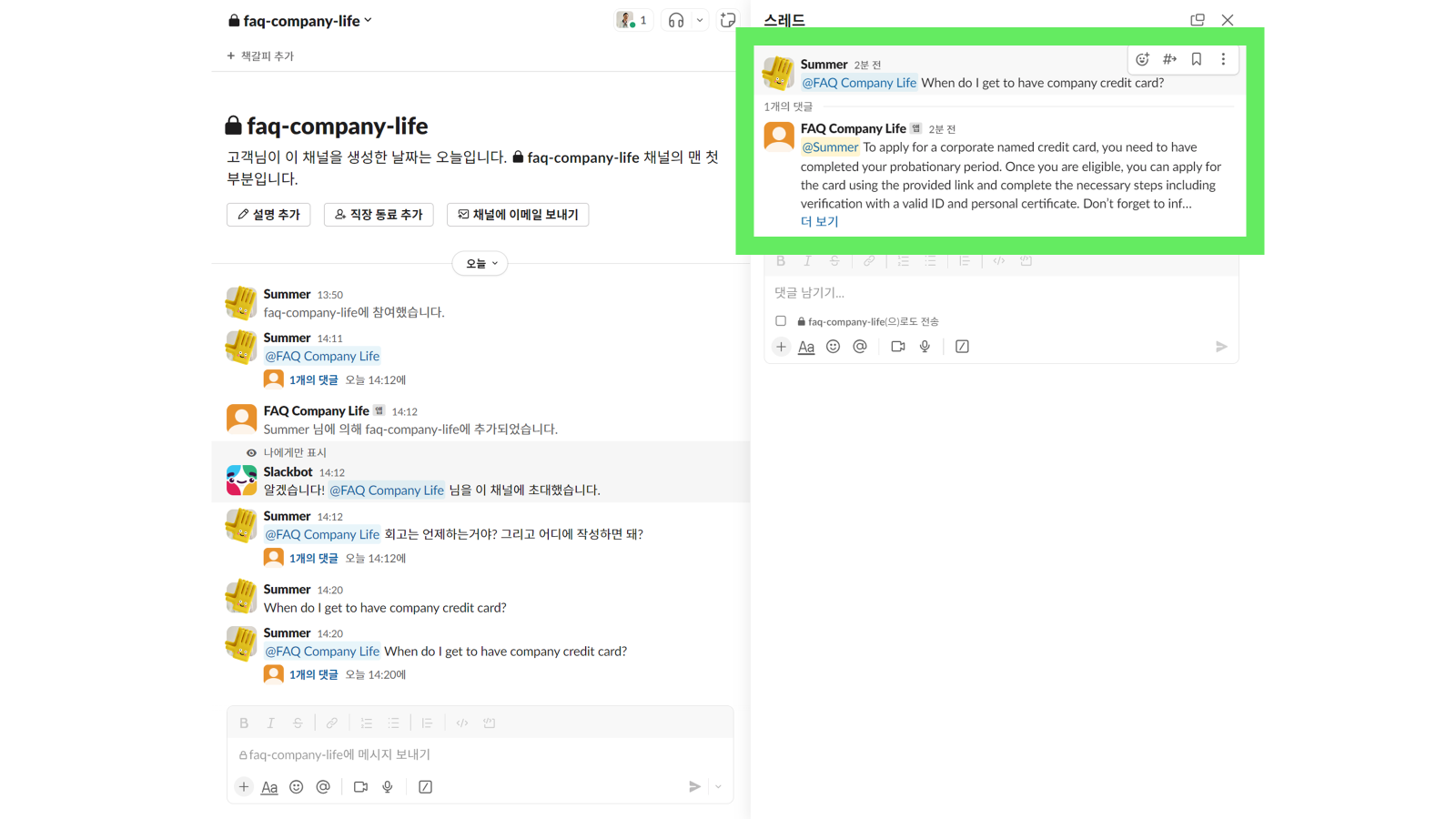Send the message in the channel composer

[694, 787]
